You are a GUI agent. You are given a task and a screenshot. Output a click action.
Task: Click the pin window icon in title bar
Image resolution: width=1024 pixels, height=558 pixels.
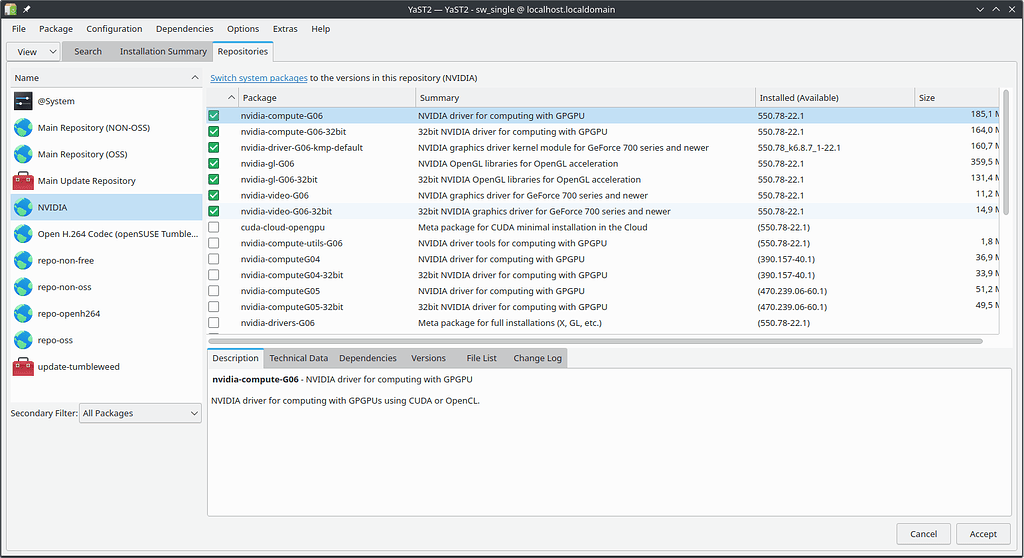(x=27, y=9)
